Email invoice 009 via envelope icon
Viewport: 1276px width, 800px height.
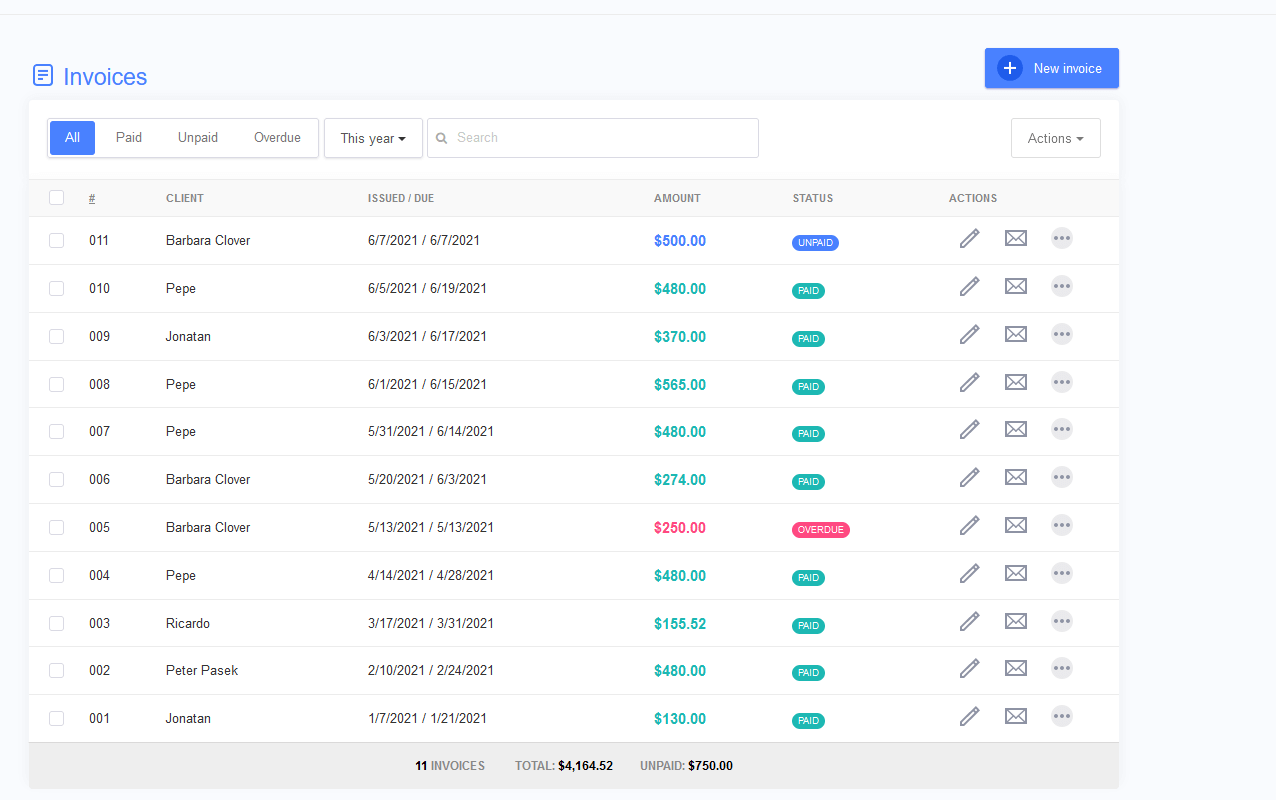(1016, 334)
